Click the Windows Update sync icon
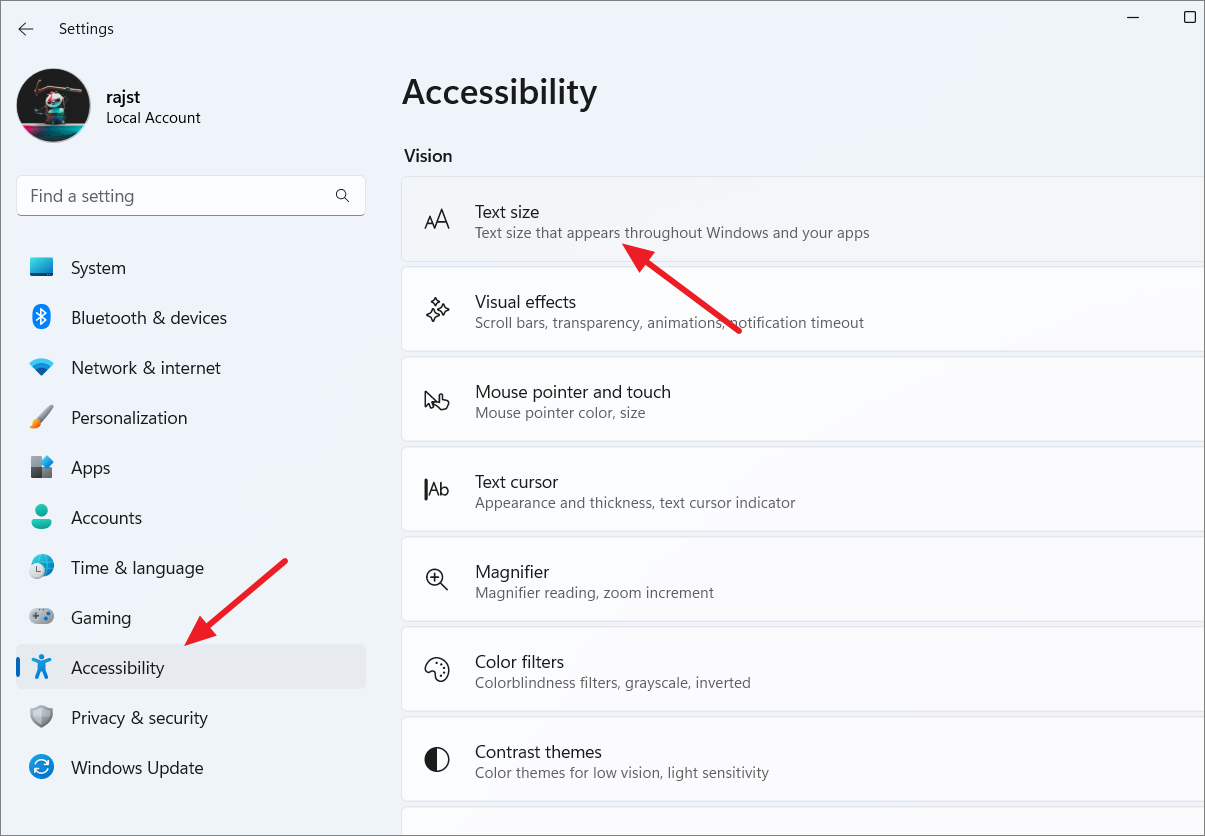Image resolution: width=1205 pixels, height=836 pixels. pyautogui.click(x=41, y=768)
